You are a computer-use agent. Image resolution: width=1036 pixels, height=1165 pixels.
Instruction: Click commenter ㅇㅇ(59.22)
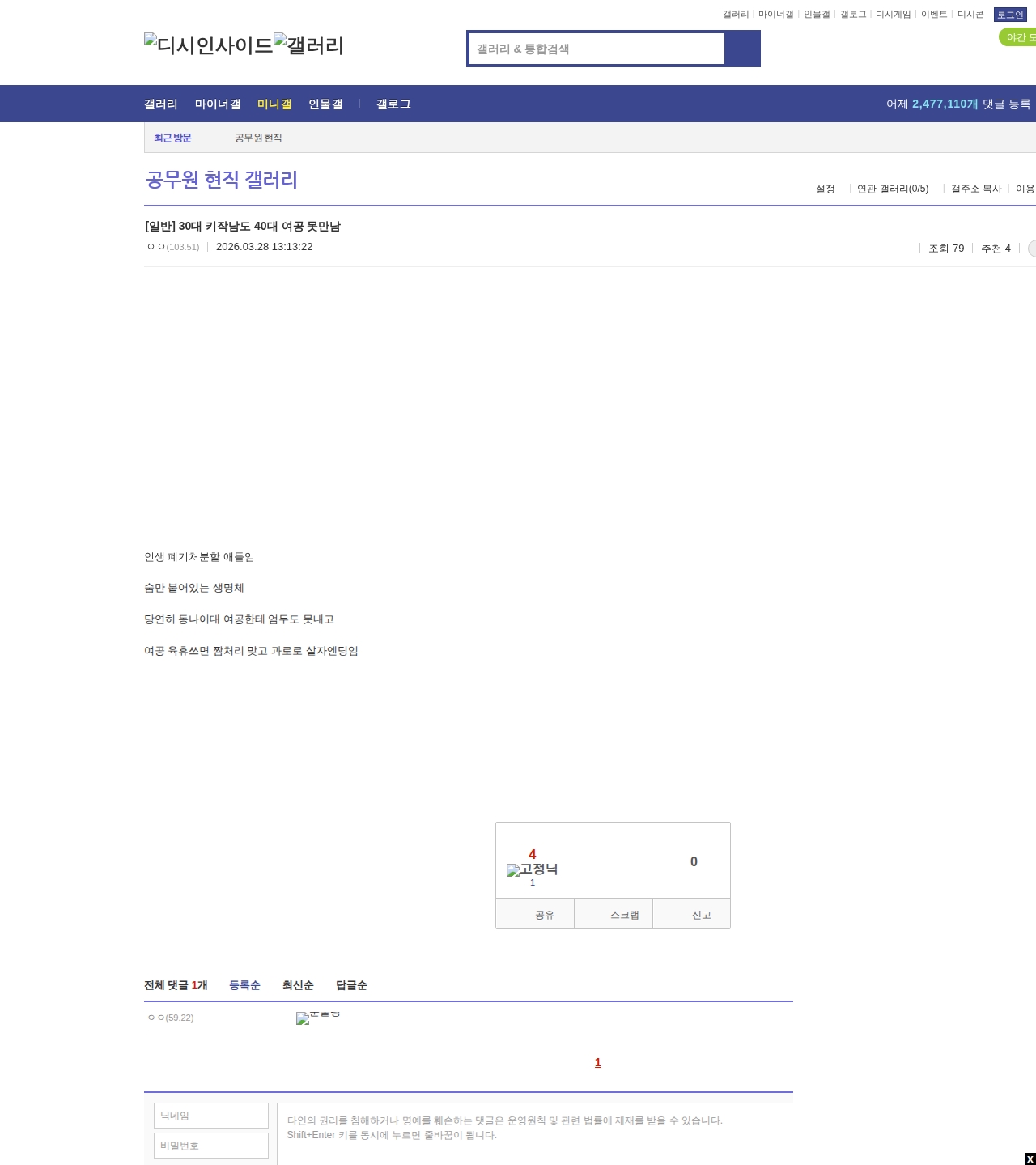(x=171, y=1018)
